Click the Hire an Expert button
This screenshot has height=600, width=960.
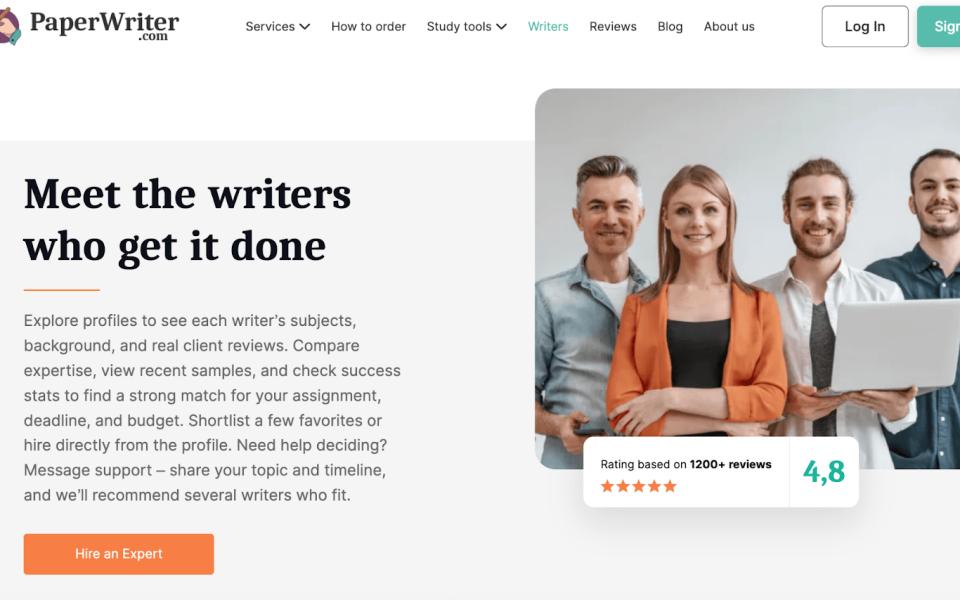click(x=119, y=554)
